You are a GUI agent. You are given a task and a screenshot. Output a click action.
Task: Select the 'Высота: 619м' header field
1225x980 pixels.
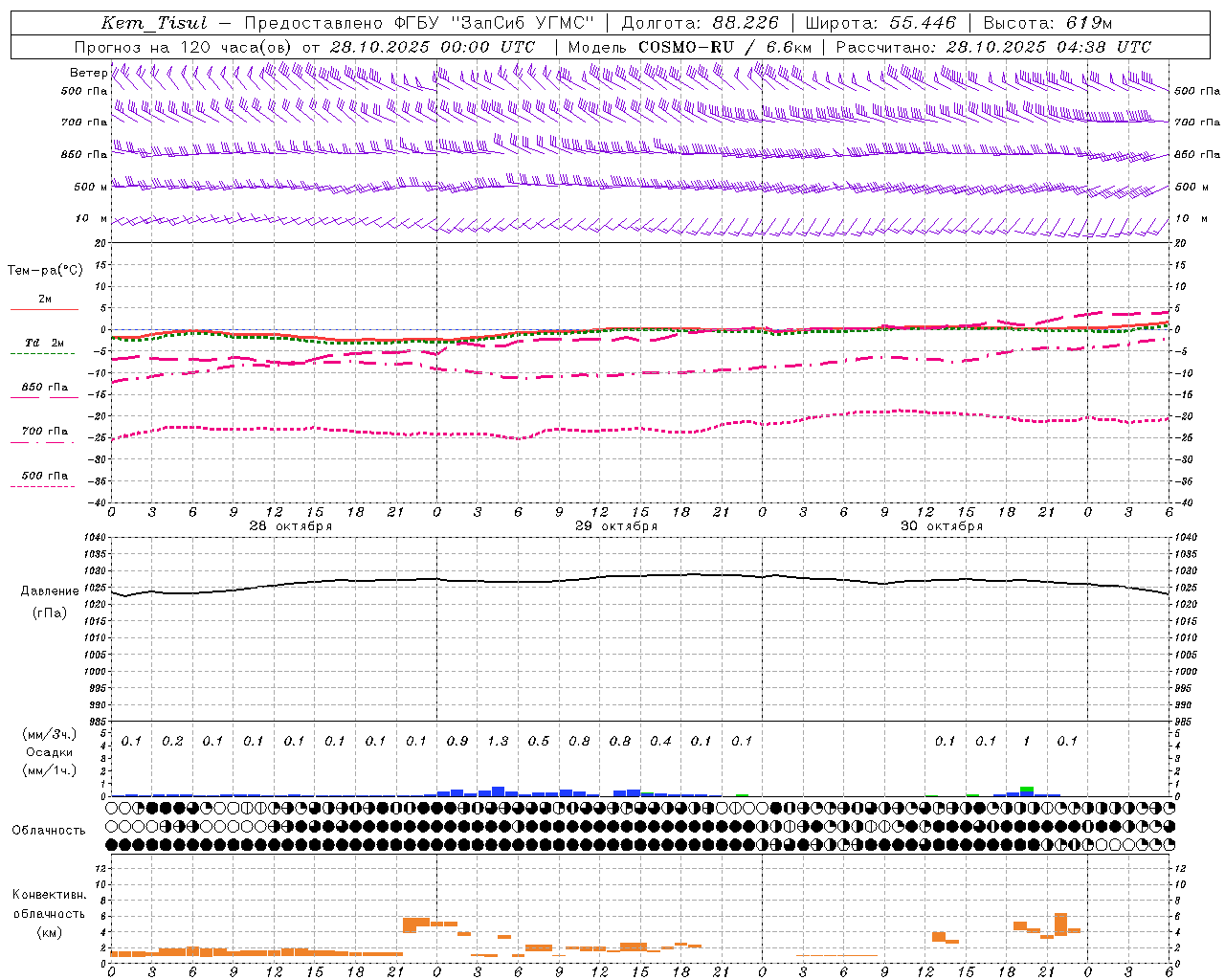[x=1048, y=23]
